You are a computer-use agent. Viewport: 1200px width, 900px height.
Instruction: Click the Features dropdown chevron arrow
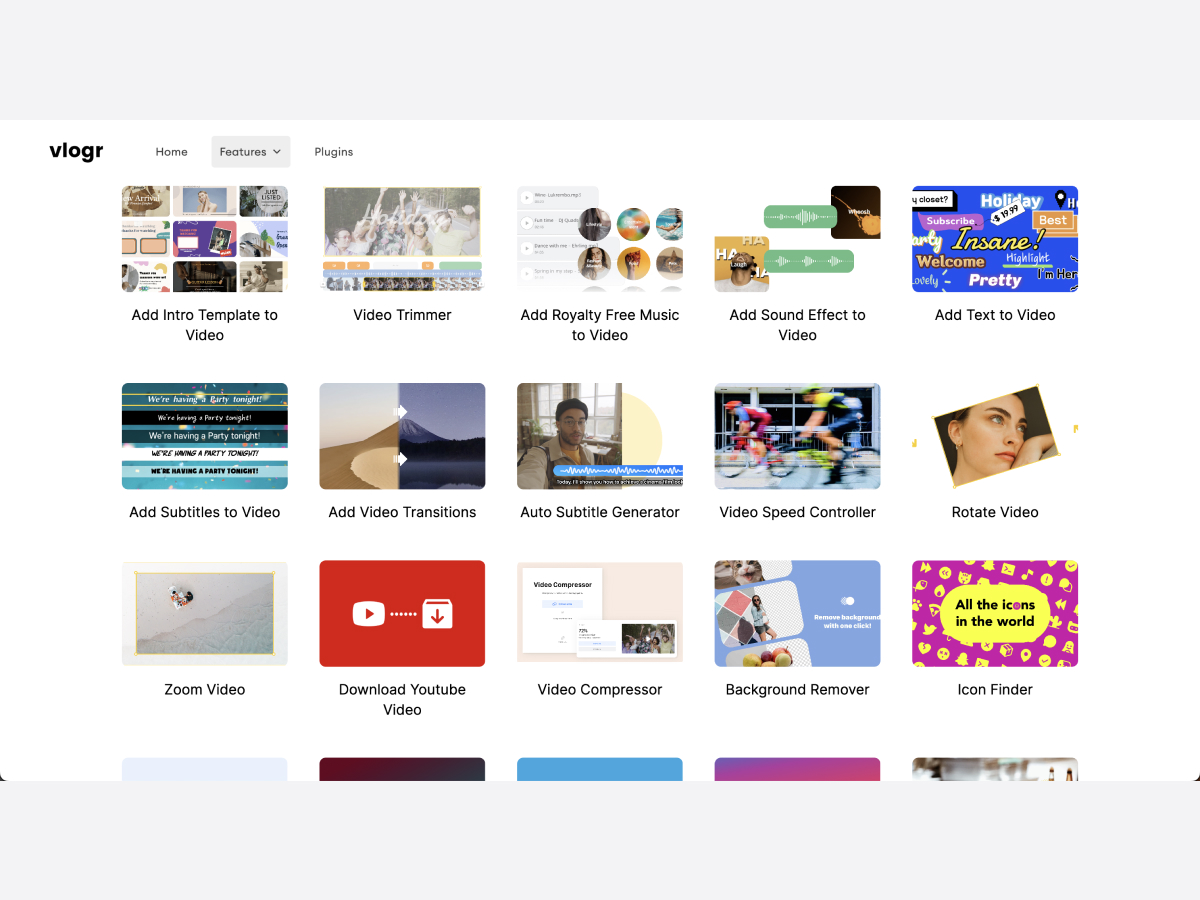pos(277,152)
